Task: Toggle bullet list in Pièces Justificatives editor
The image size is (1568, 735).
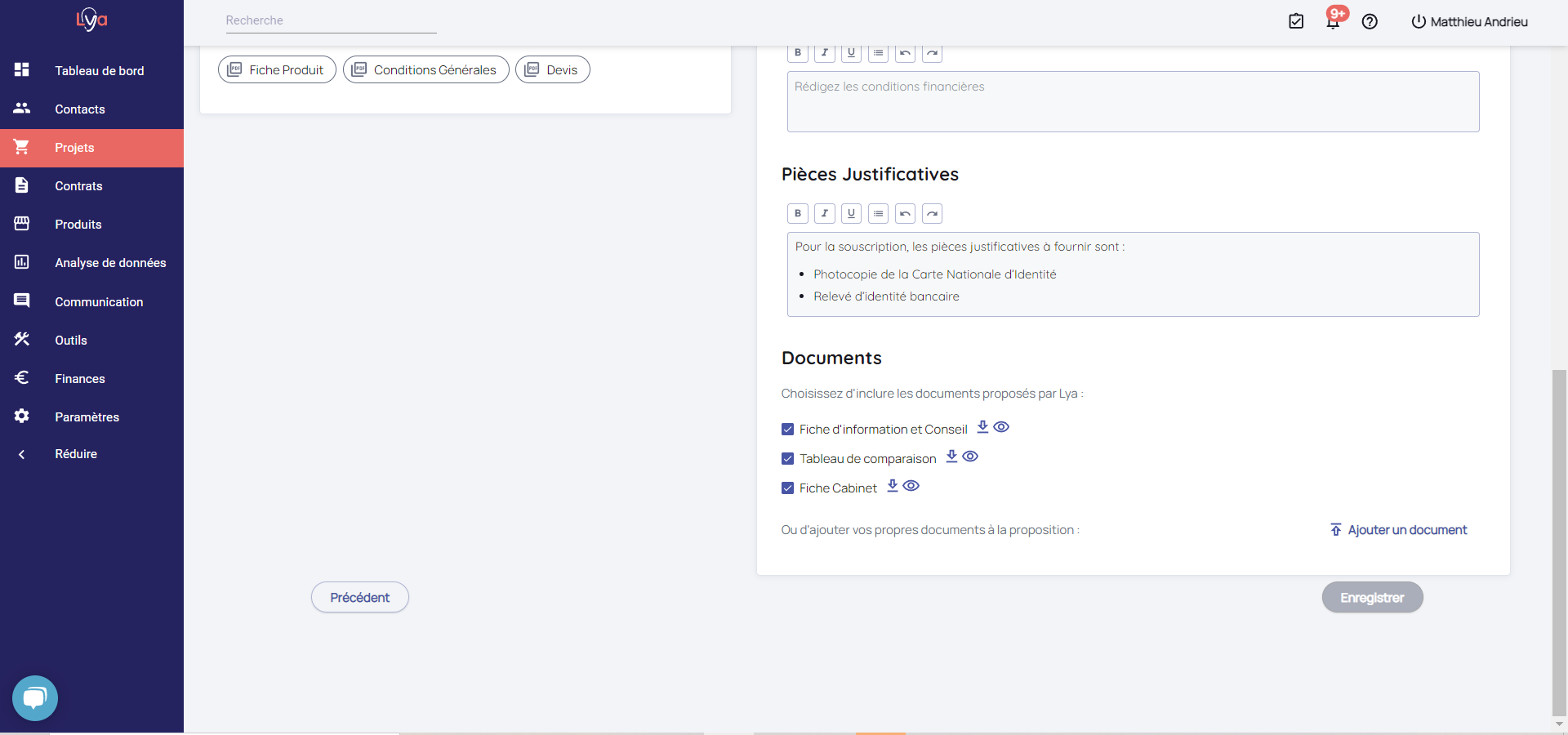Action: coord(878,214)
